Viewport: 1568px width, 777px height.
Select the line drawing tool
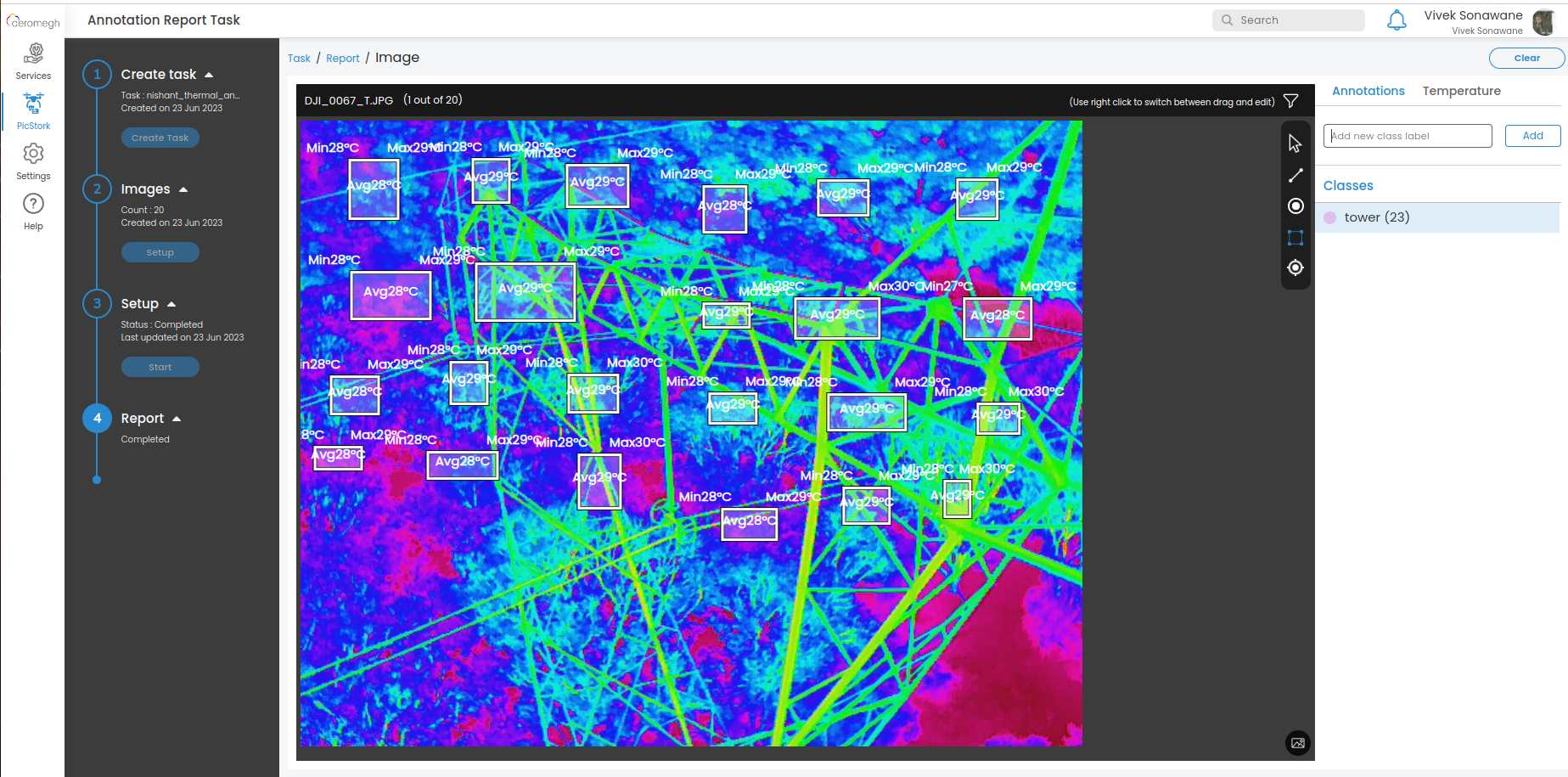[1295, 175]
